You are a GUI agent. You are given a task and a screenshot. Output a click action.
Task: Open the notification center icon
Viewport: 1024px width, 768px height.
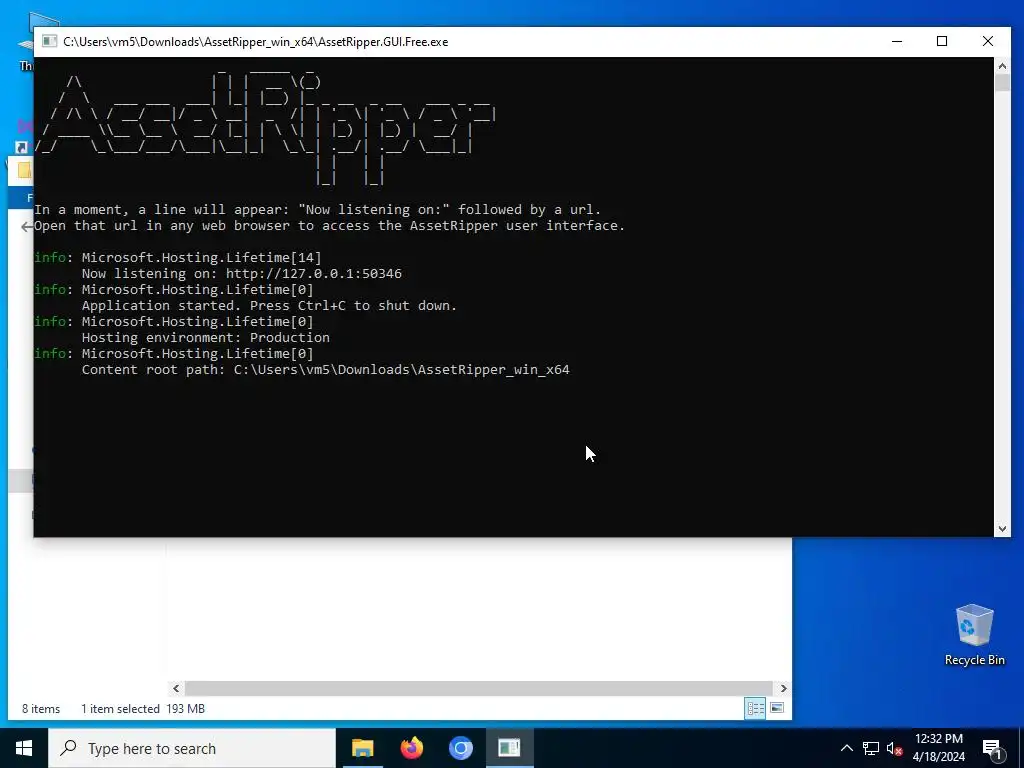[x=992, y=750]
